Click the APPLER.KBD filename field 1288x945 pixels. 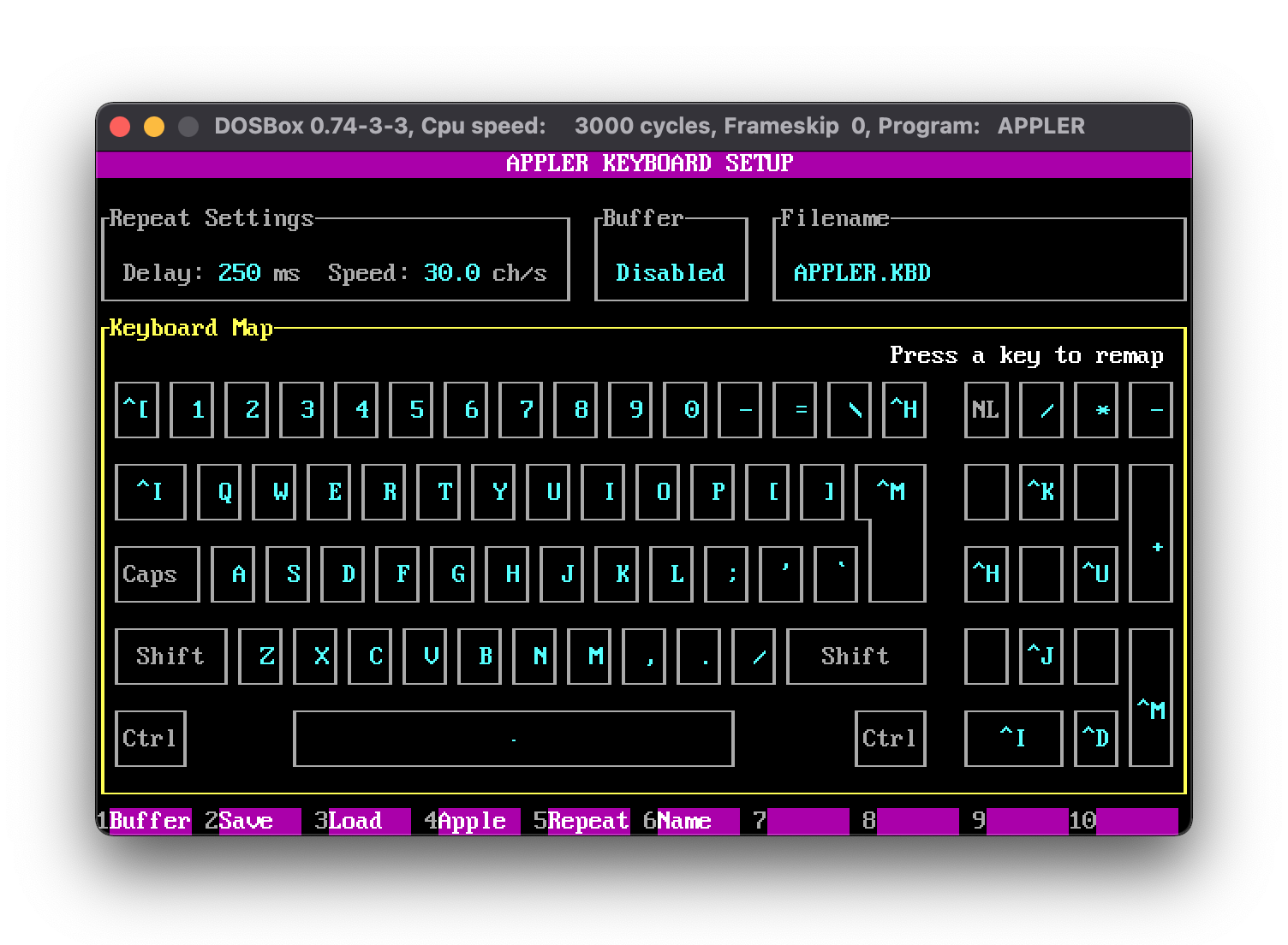862,273
